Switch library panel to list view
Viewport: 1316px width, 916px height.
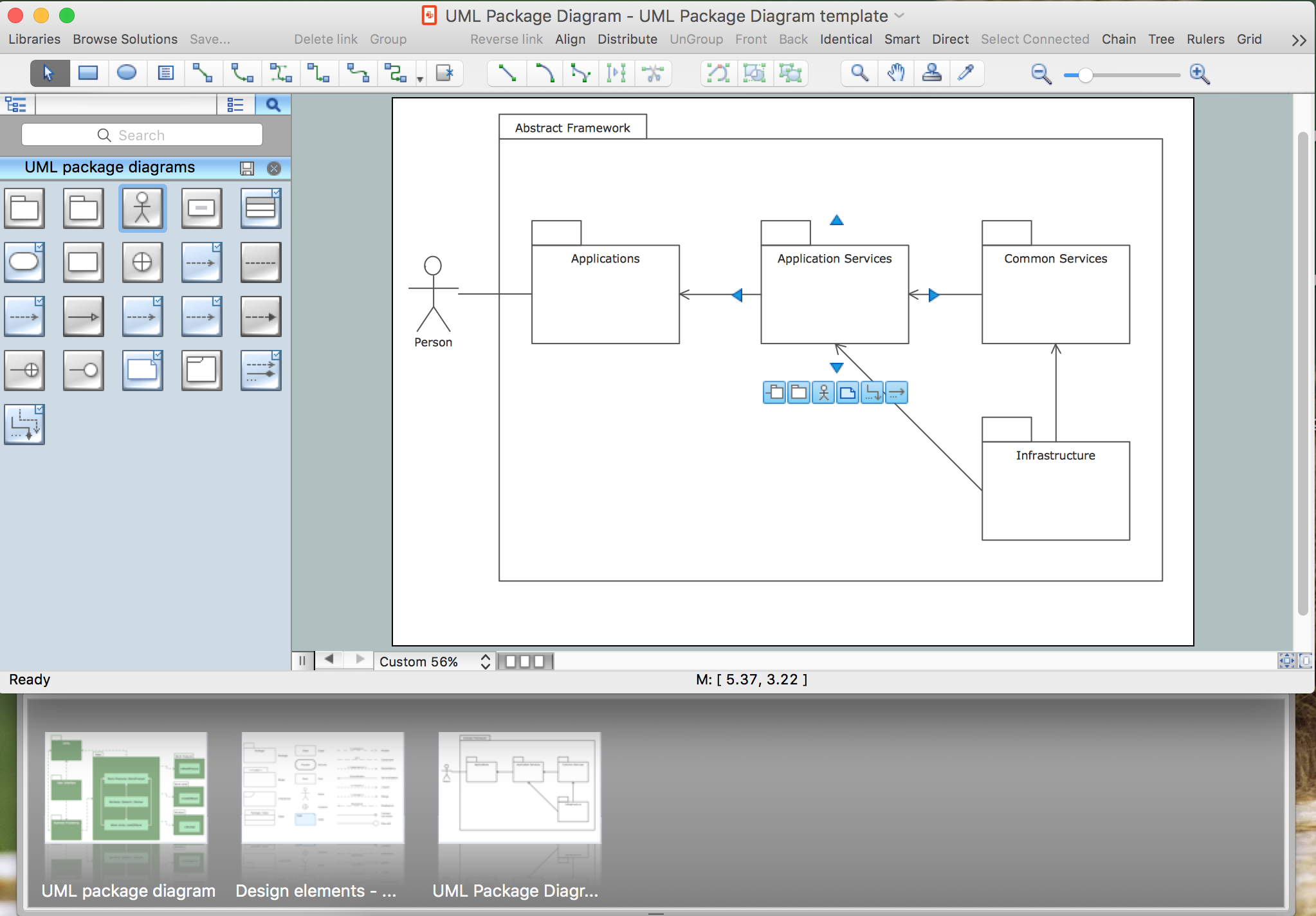coord(235,104)
